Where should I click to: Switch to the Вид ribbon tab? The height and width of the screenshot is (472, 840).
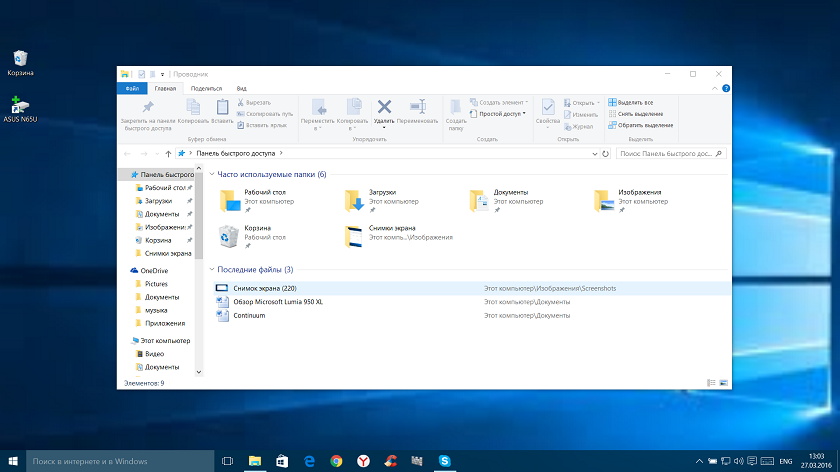pos(241,88)
